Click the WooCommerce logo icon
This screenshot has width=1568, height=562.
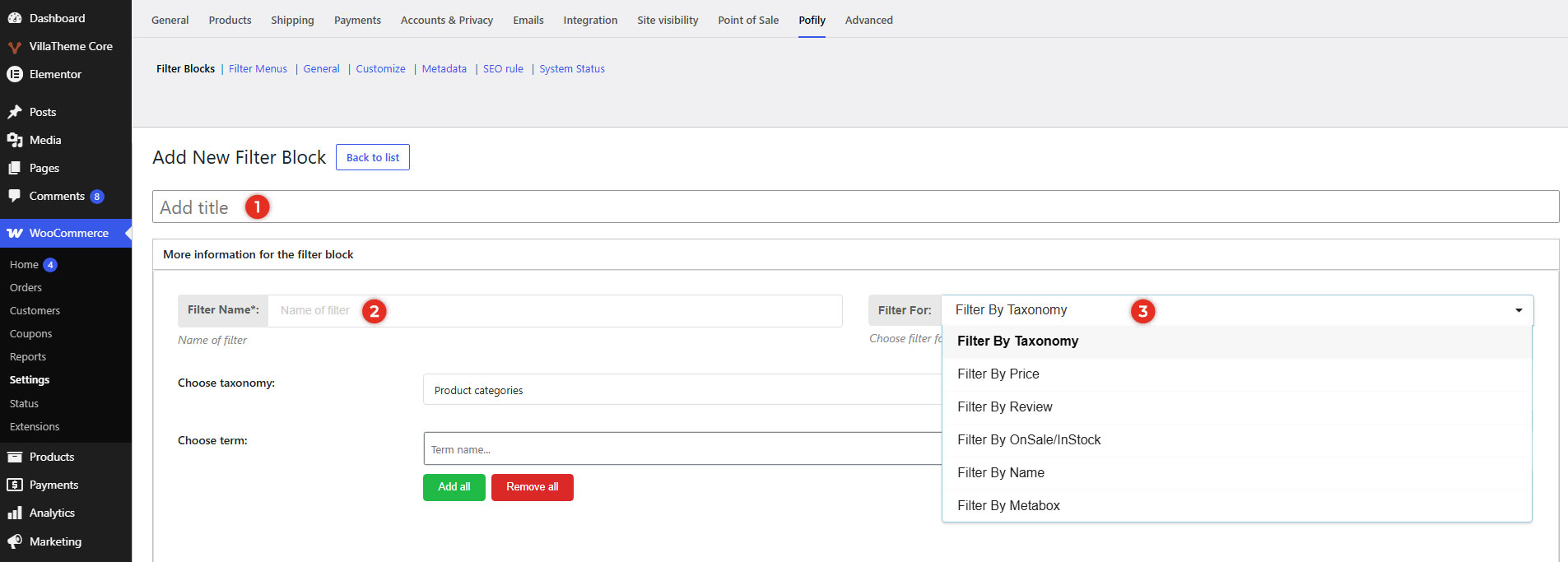coord(15,234)
